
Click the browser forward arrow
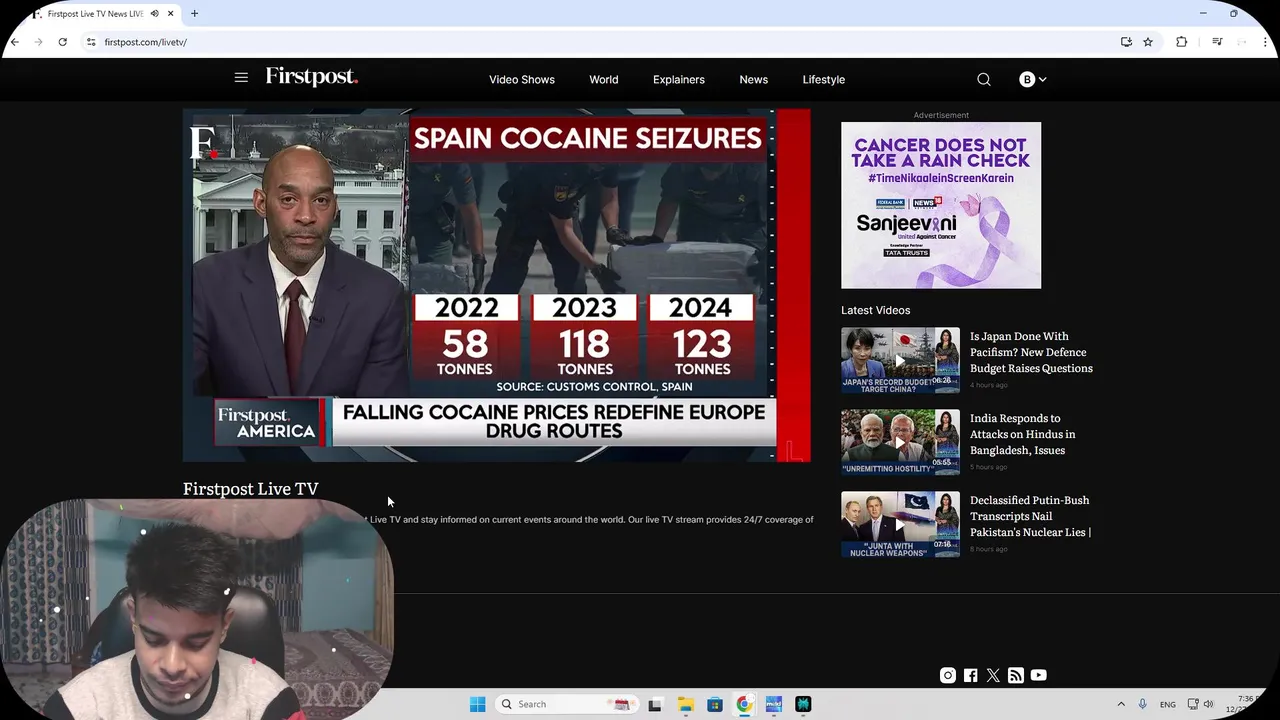pyautogui.click(x=39, y=42)
